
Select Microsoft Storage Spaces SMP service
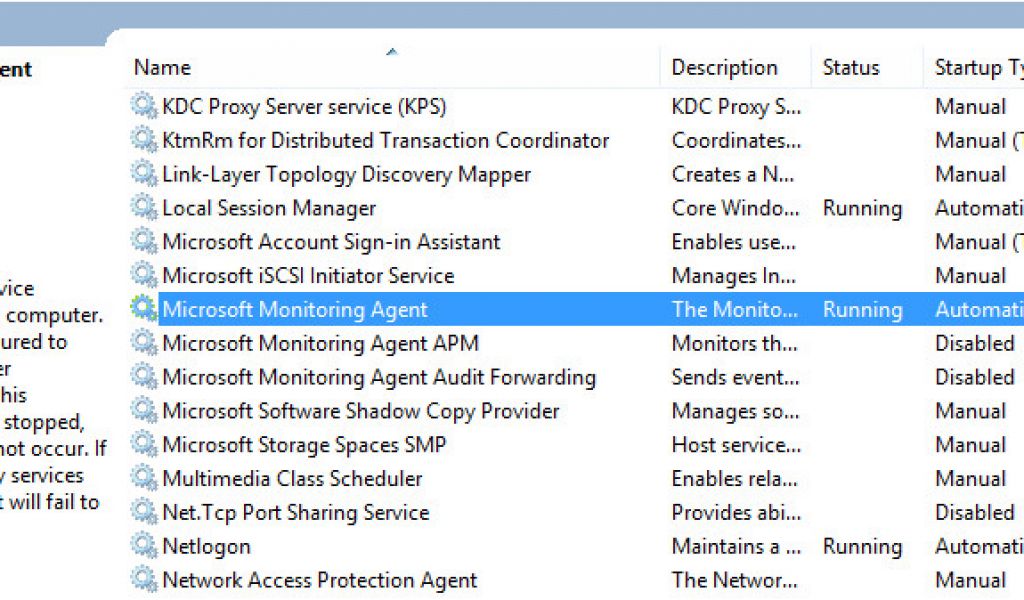click(x=304, y=444)
